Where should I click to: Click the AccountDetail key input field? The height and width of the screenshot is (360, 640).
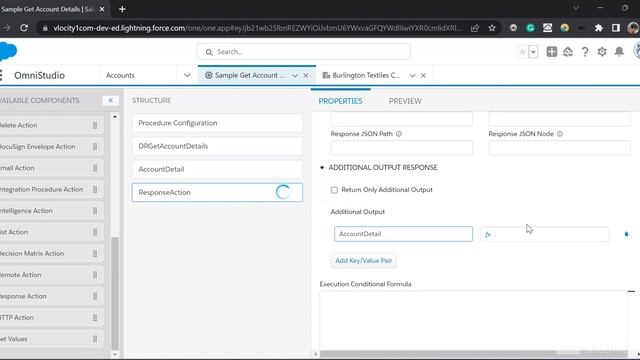point(403,234)
